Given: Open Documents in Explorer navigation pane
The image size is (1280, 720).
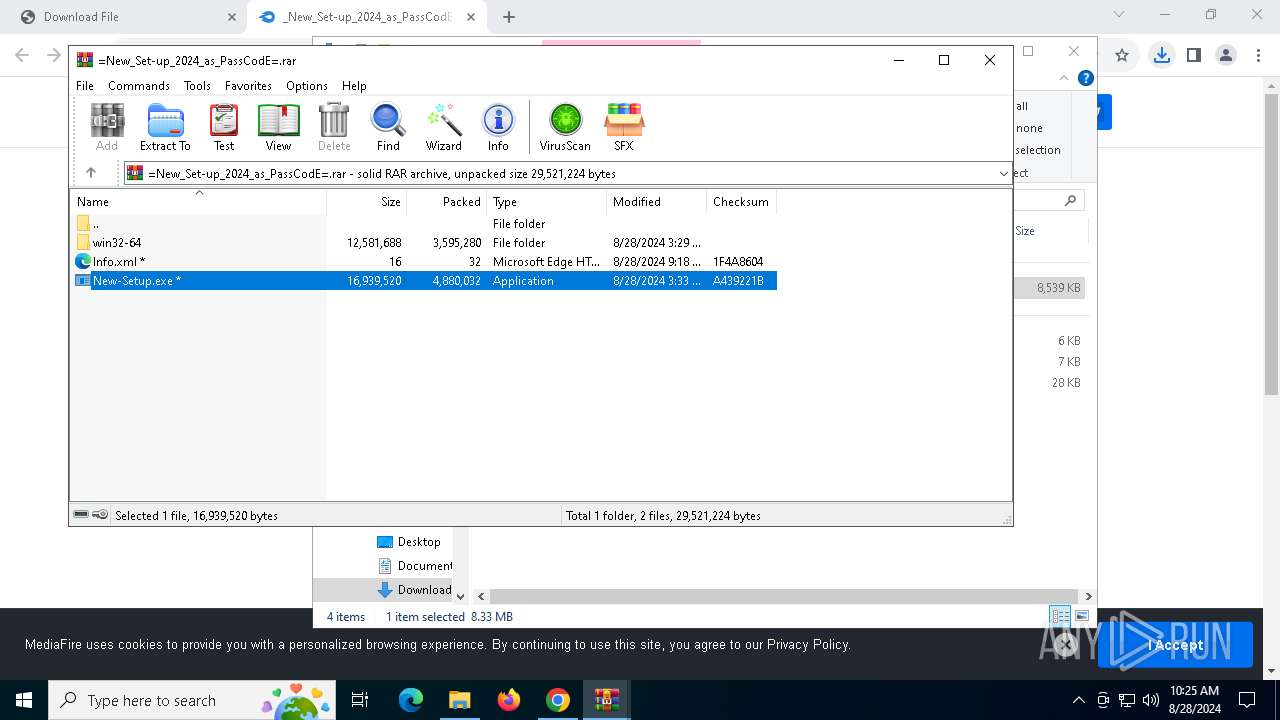Looking at the screenshot, I should coord(414,566).
